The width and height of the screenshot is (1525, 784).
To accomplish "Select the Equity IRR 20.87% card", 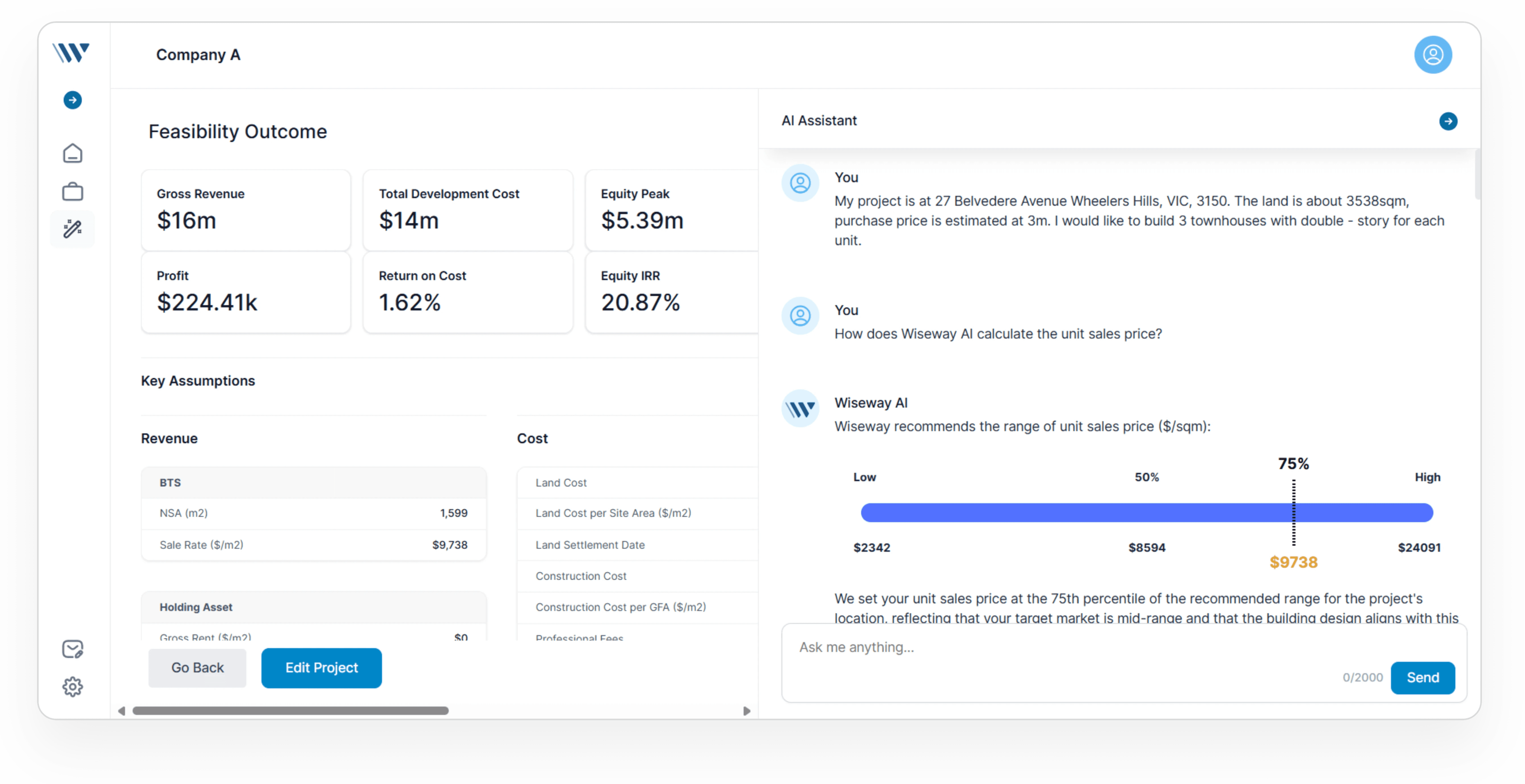I will pyautogui.click(x=671, y=292).
